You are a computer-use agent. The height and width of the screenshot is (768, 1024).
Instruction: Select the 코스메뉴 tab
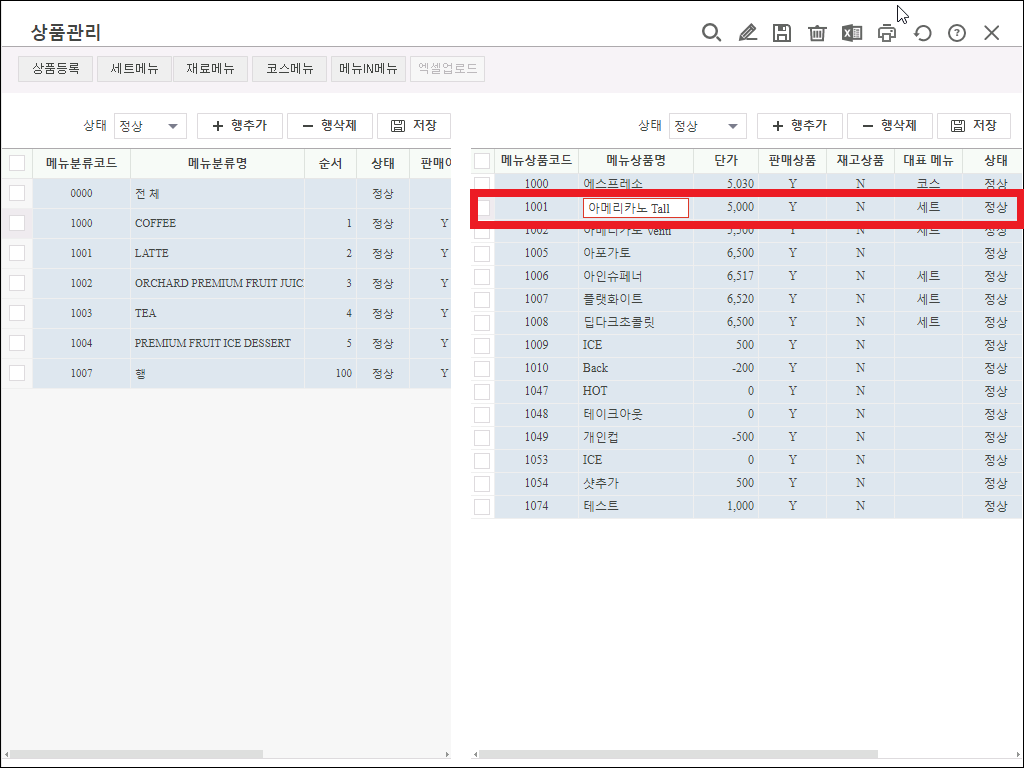coord(289,69)
